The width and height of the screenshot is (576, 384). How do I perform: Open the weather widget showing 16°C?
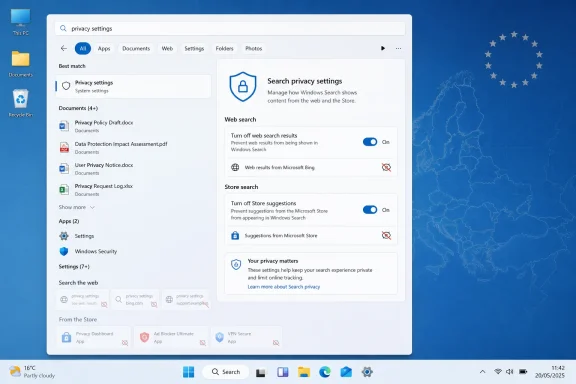tap(32, 372)
